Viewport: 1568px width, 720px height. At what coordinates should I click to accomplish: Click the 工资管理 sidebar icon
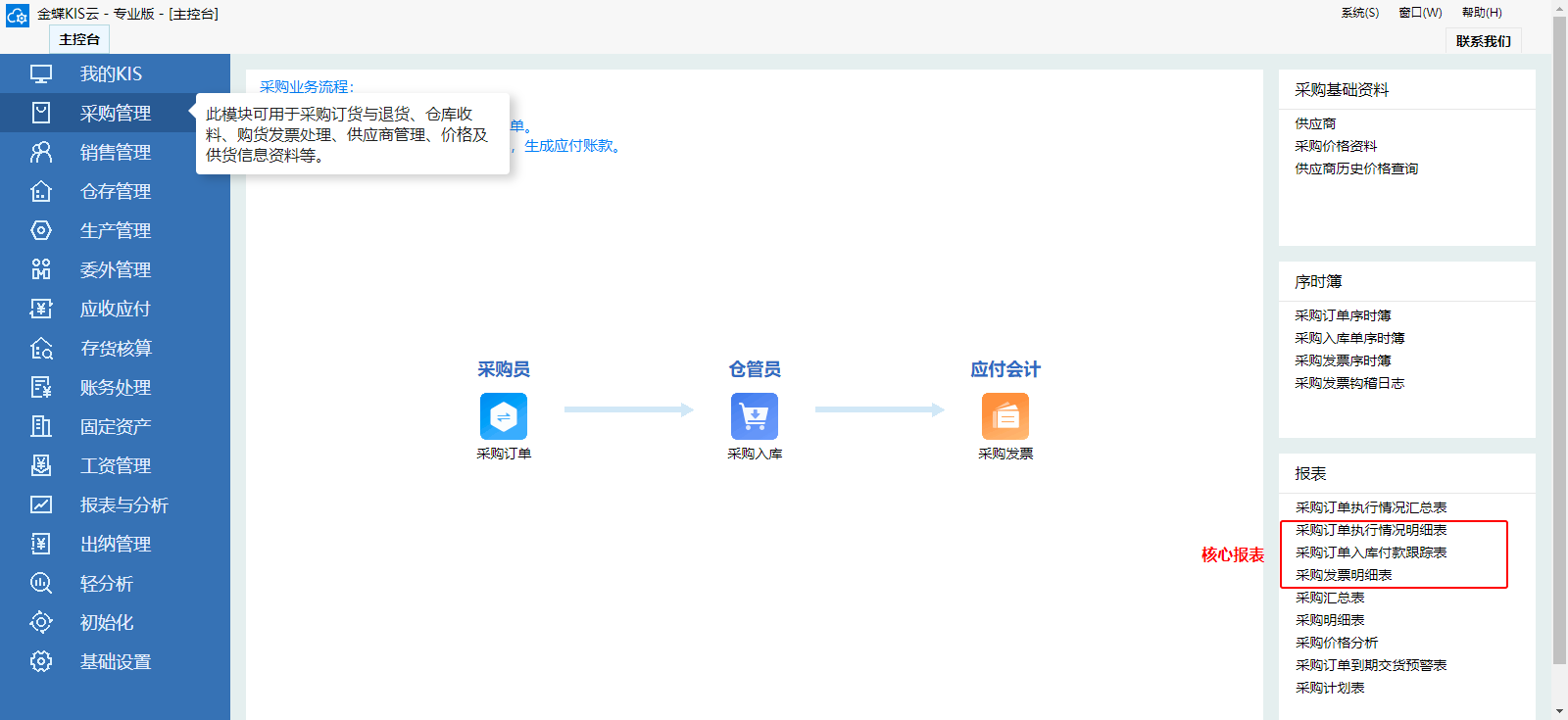[41, 465]
